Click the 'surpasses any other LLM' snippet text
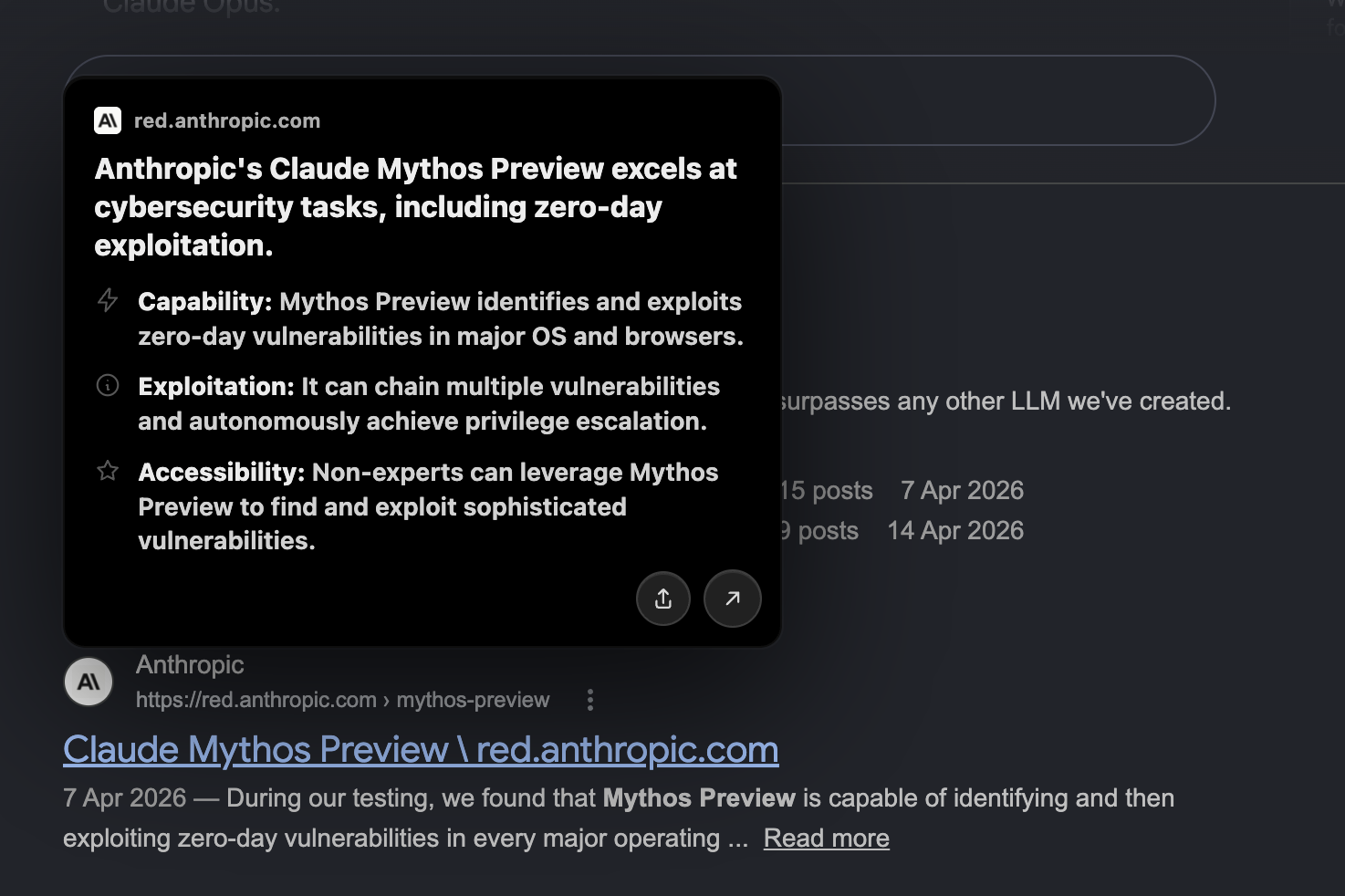The width and height of the screenshot is (1345, 896). click(1006, 401)
